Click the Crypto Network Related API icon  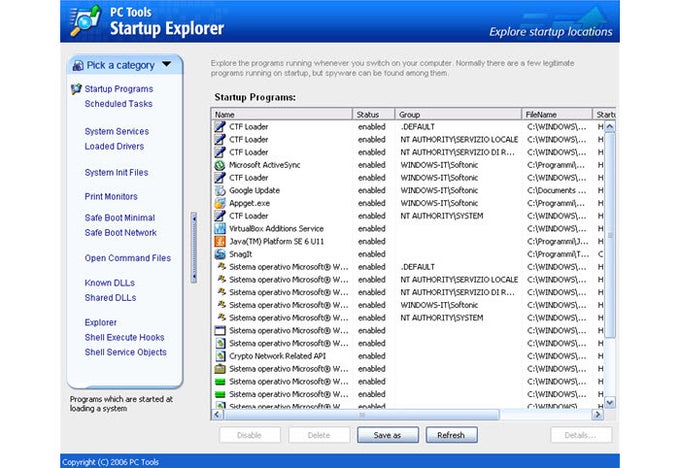tap(220, 356)
